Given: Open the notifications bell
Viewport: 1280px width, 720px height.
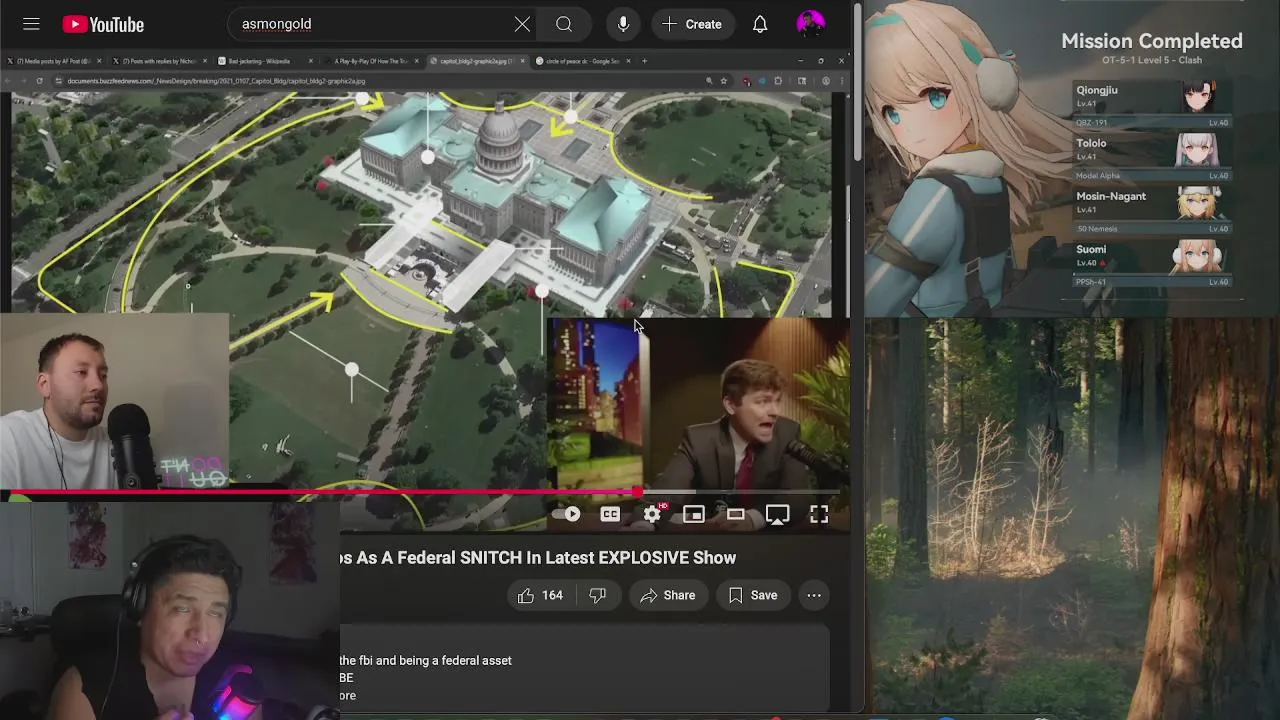Looking at the screenshot, I should (760, 24).
